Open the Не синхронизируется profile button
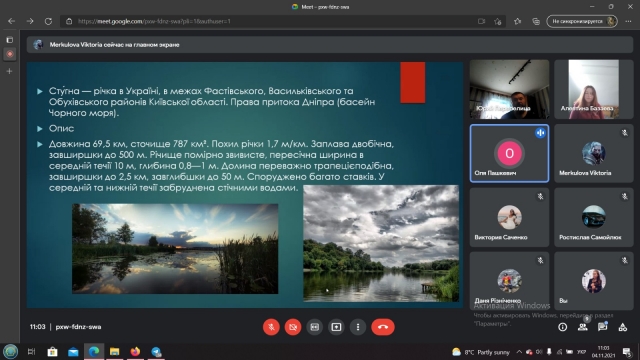The image size is (640, 360). point(582,21)
